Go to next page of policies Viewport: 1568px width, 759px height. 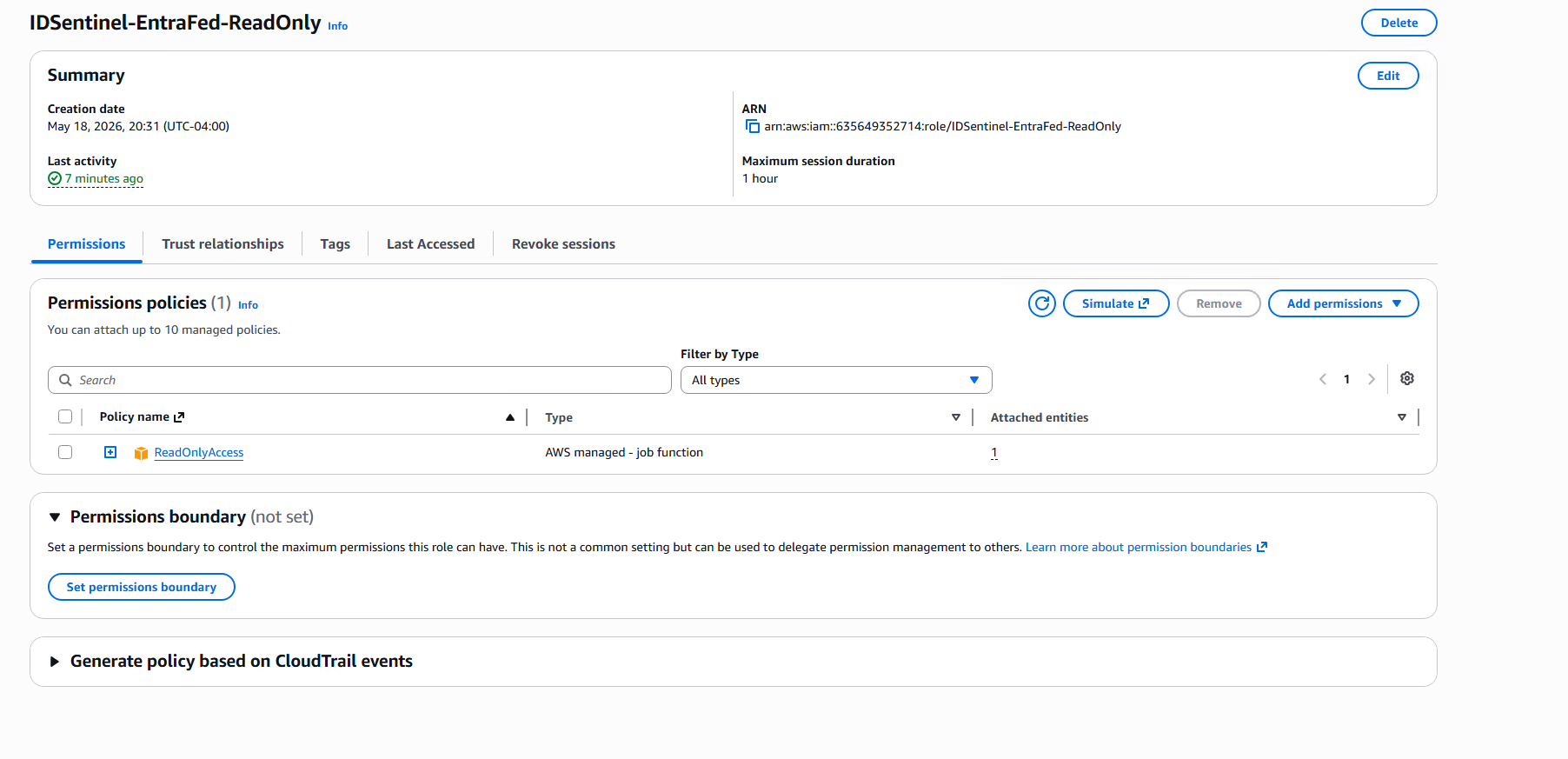1372,379
